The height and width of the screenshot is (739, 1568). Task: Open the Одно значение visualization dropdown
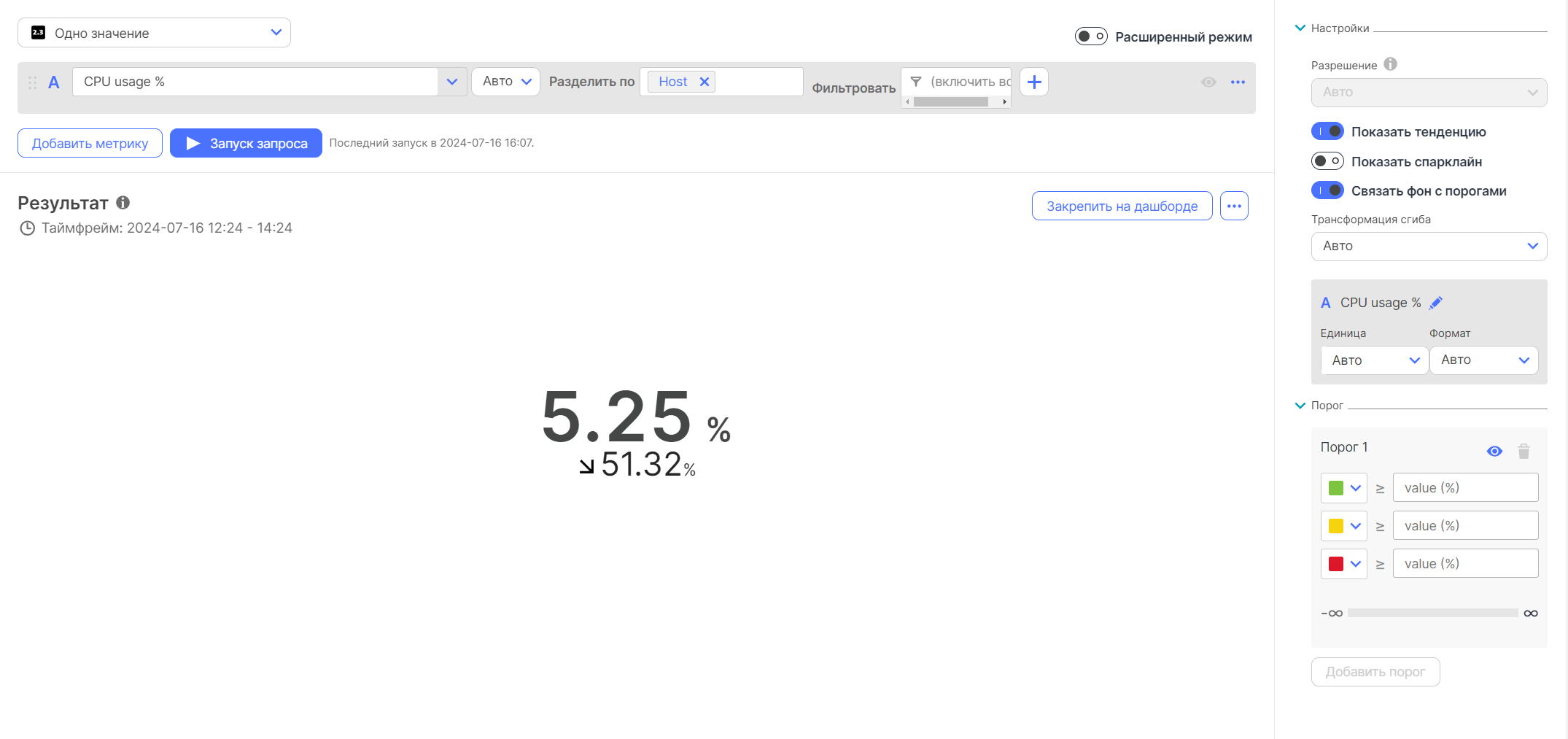coord(154,33)
